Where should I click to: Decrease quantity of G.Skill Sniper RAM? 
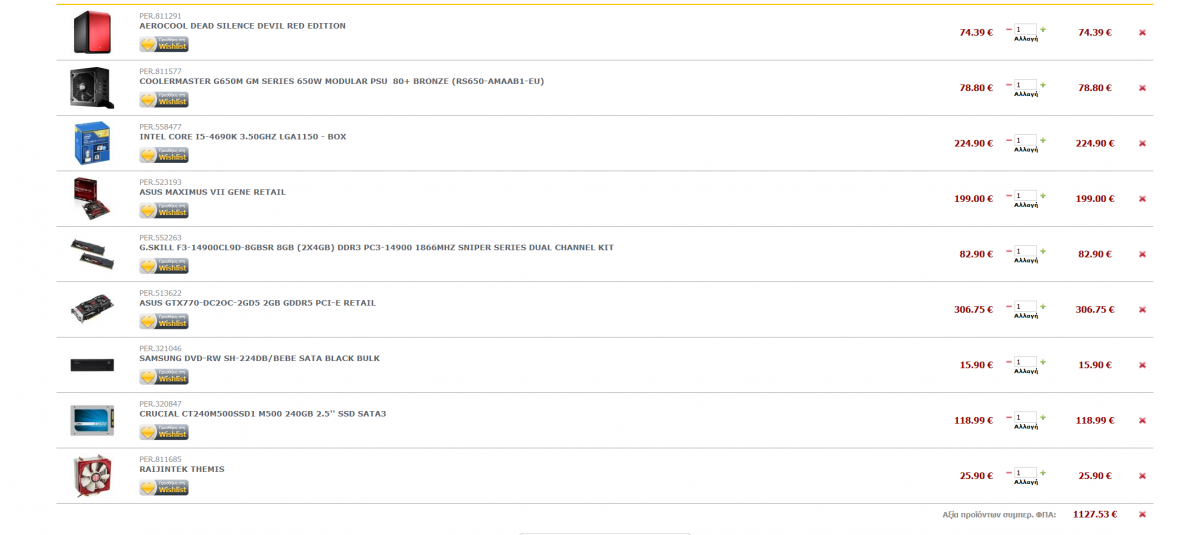(x=1009, y=250)
